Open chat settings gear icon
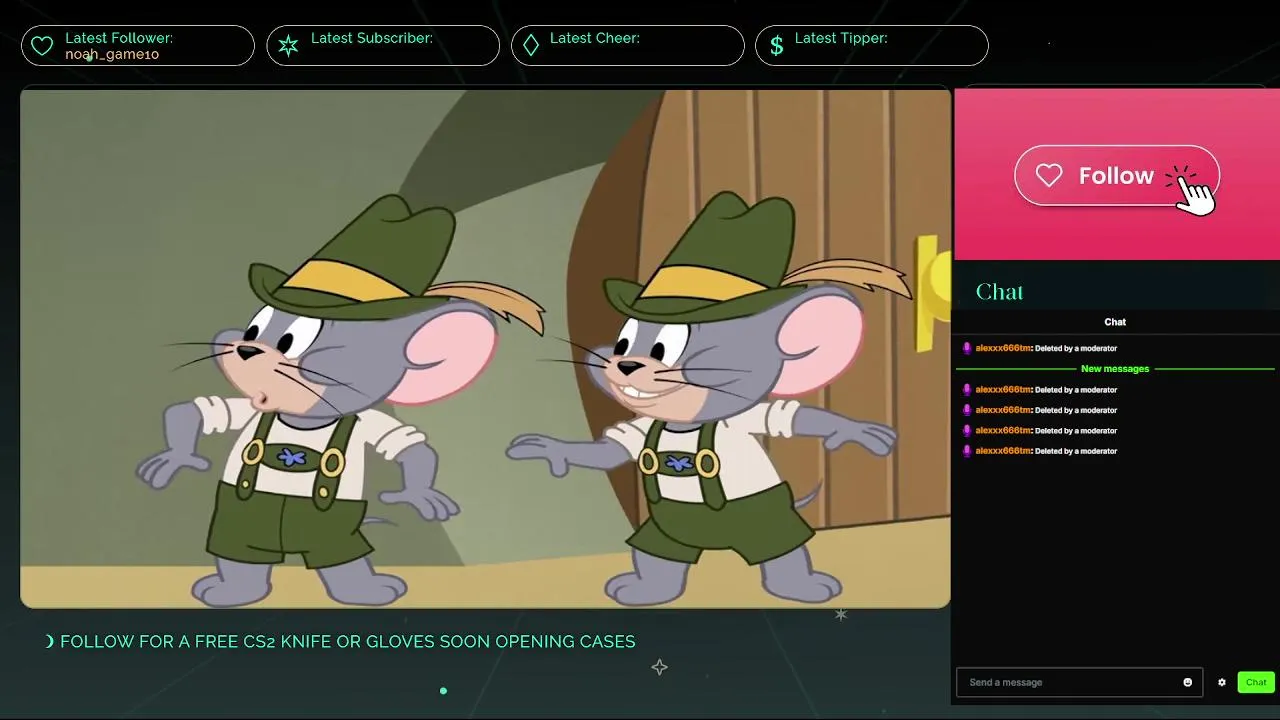This screenshot has width=1280, height=720. click(x=1221, y=682)
